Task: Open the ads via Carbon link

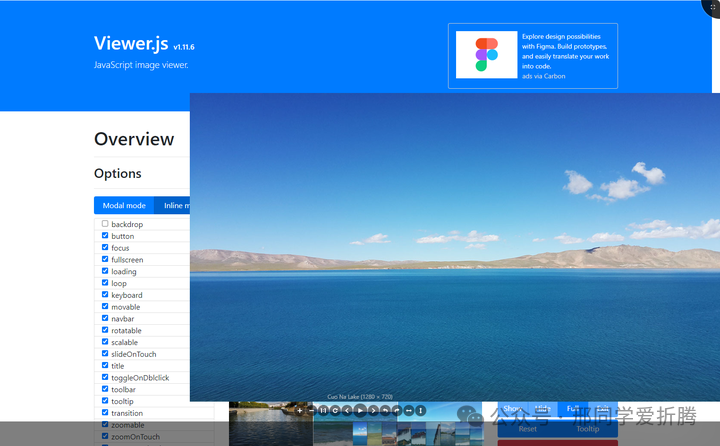Action: point(543,76)
